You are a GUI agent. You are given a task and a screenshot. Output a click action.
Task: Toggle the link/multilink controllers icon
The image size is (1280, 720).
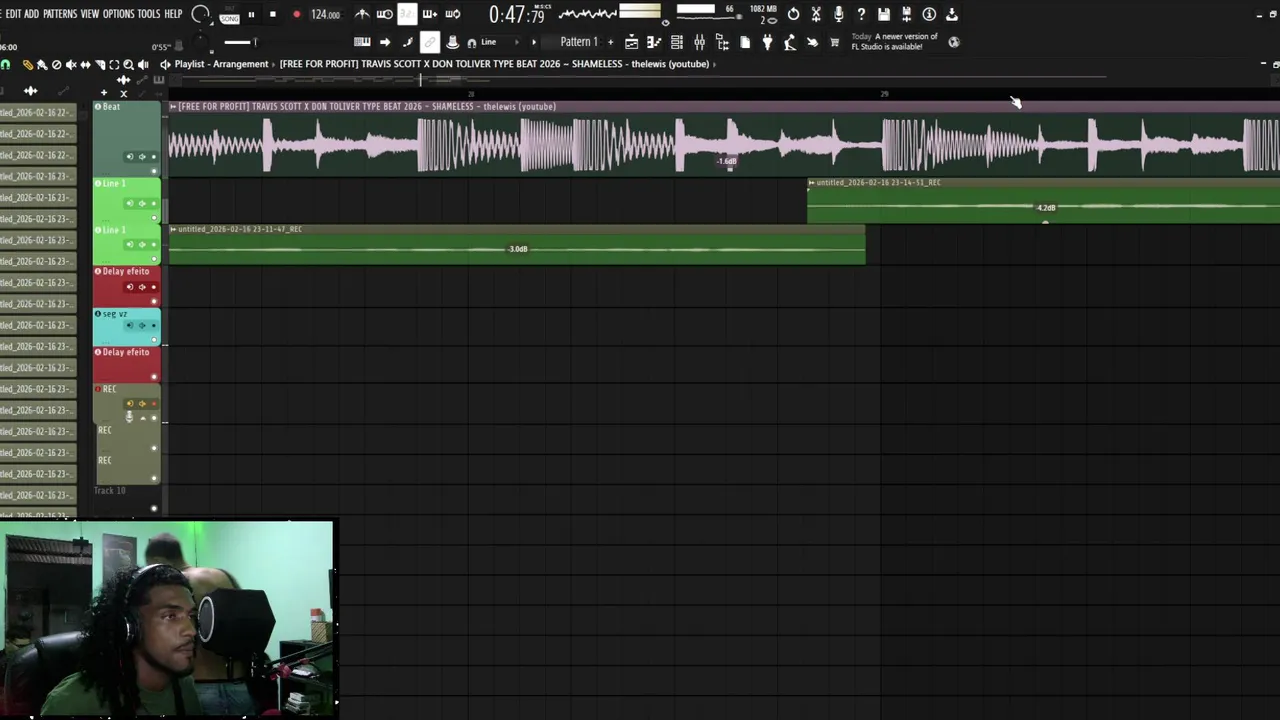coord(429,42)
